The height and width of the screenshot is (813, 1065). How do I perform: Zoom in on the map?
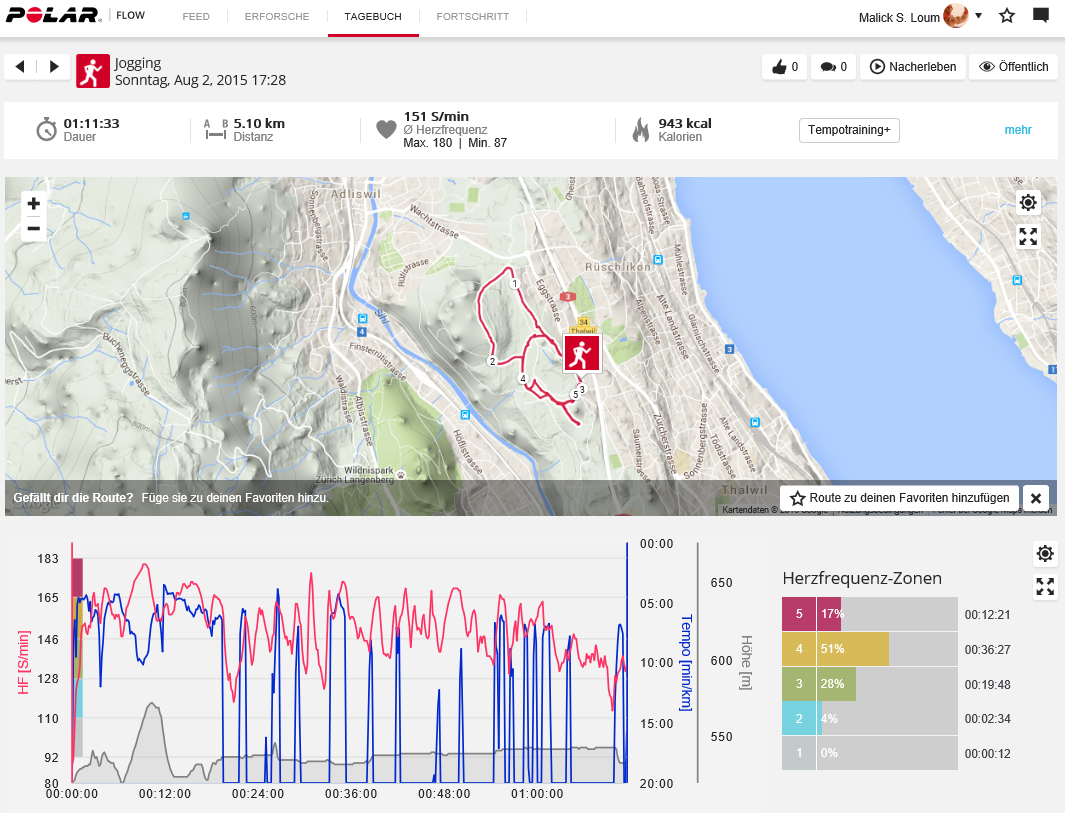pos(33,203)
